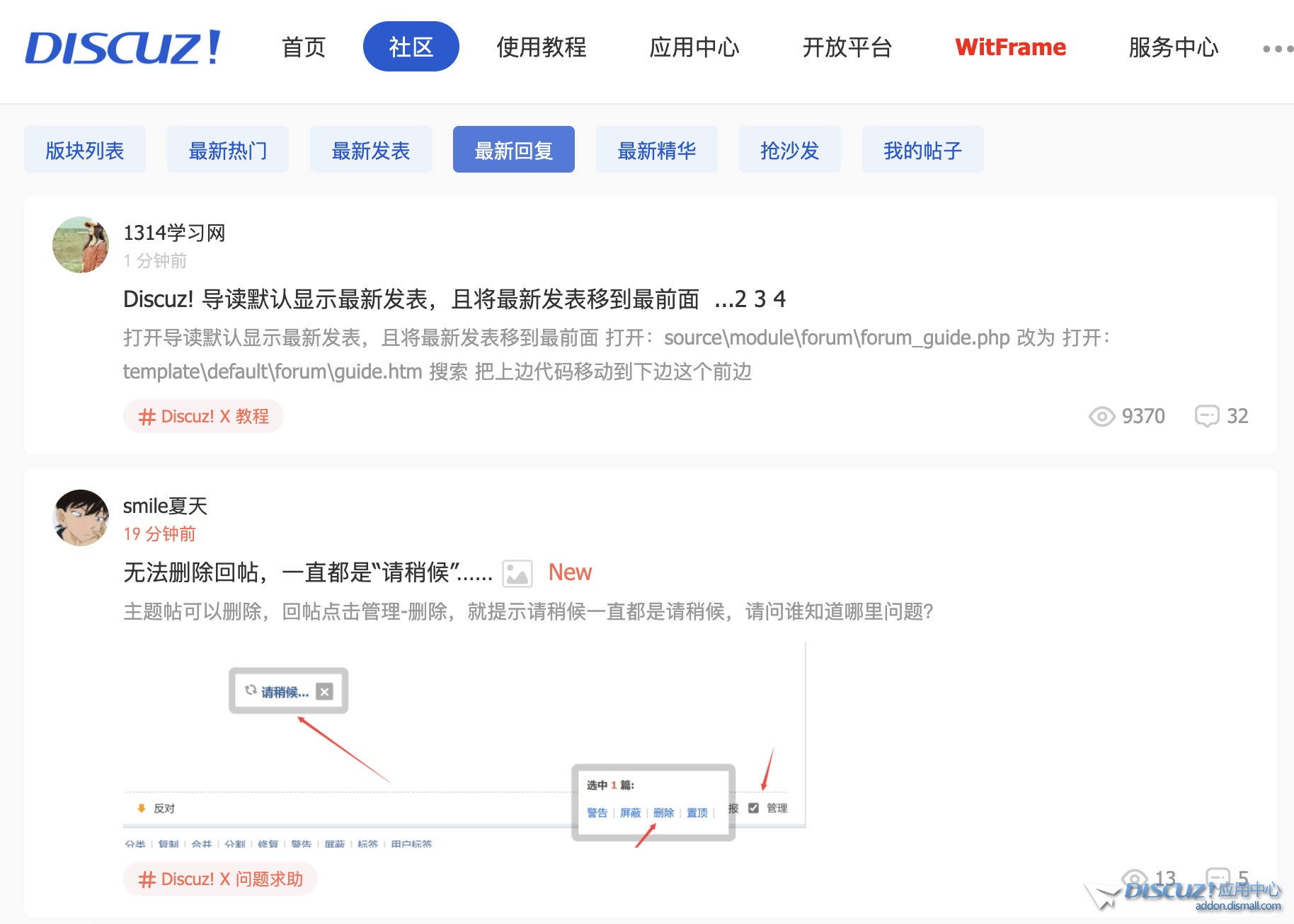The width and height of the screenshot is (1294, 924).
Task: View 我的帖子 tab
Action: tap(922, 150)
